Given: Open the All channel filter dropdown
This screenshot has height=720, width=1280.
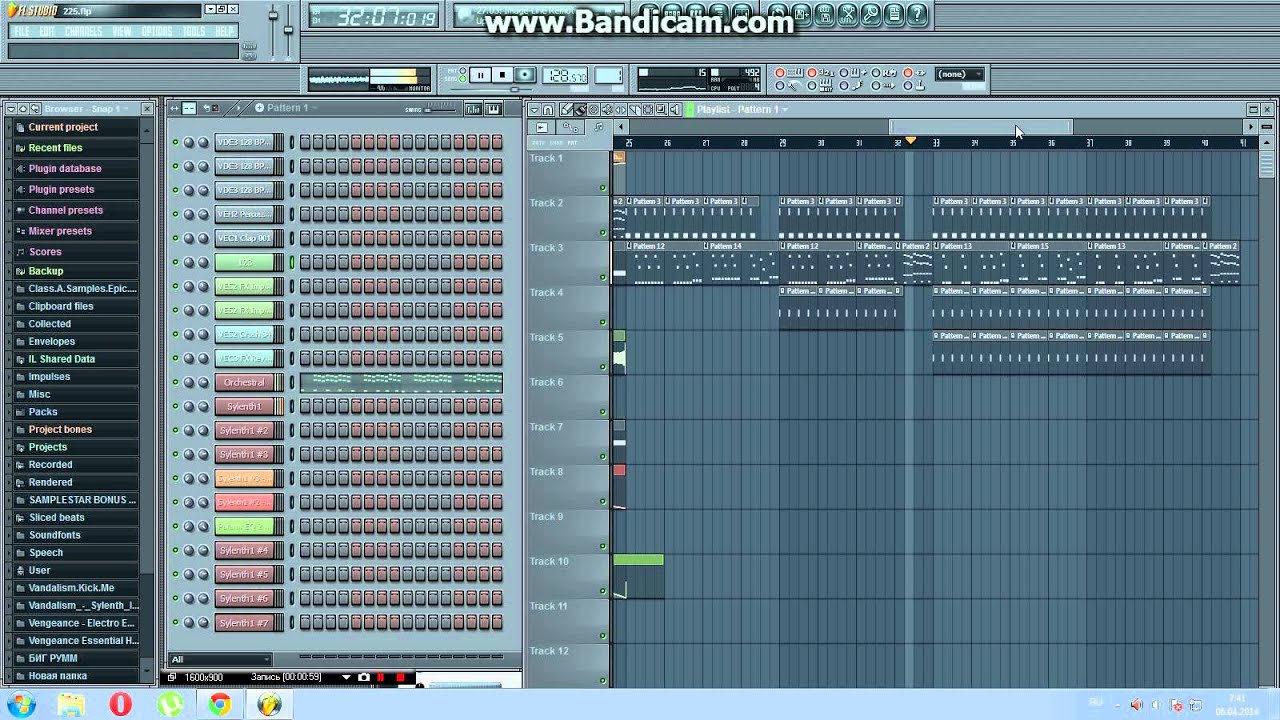Looking at the screenshot, I should (x=220, y=659).
